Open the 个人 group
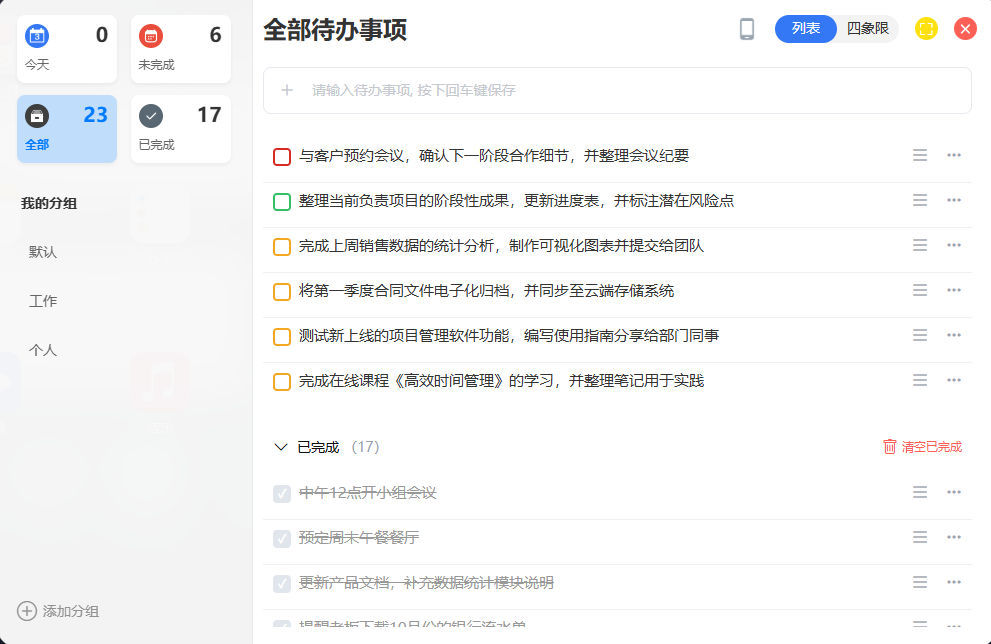 tap(43, 350)
